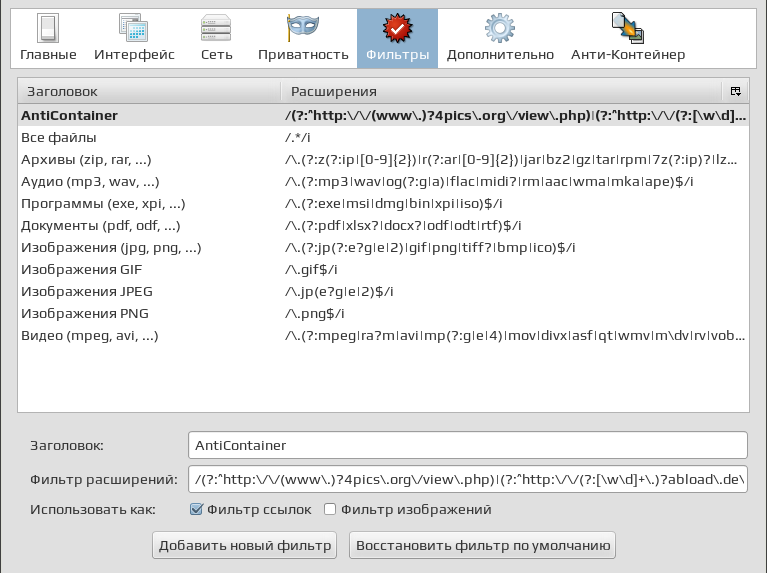Open the Анти-Контейнер files icon

click(x=628, y=28)
